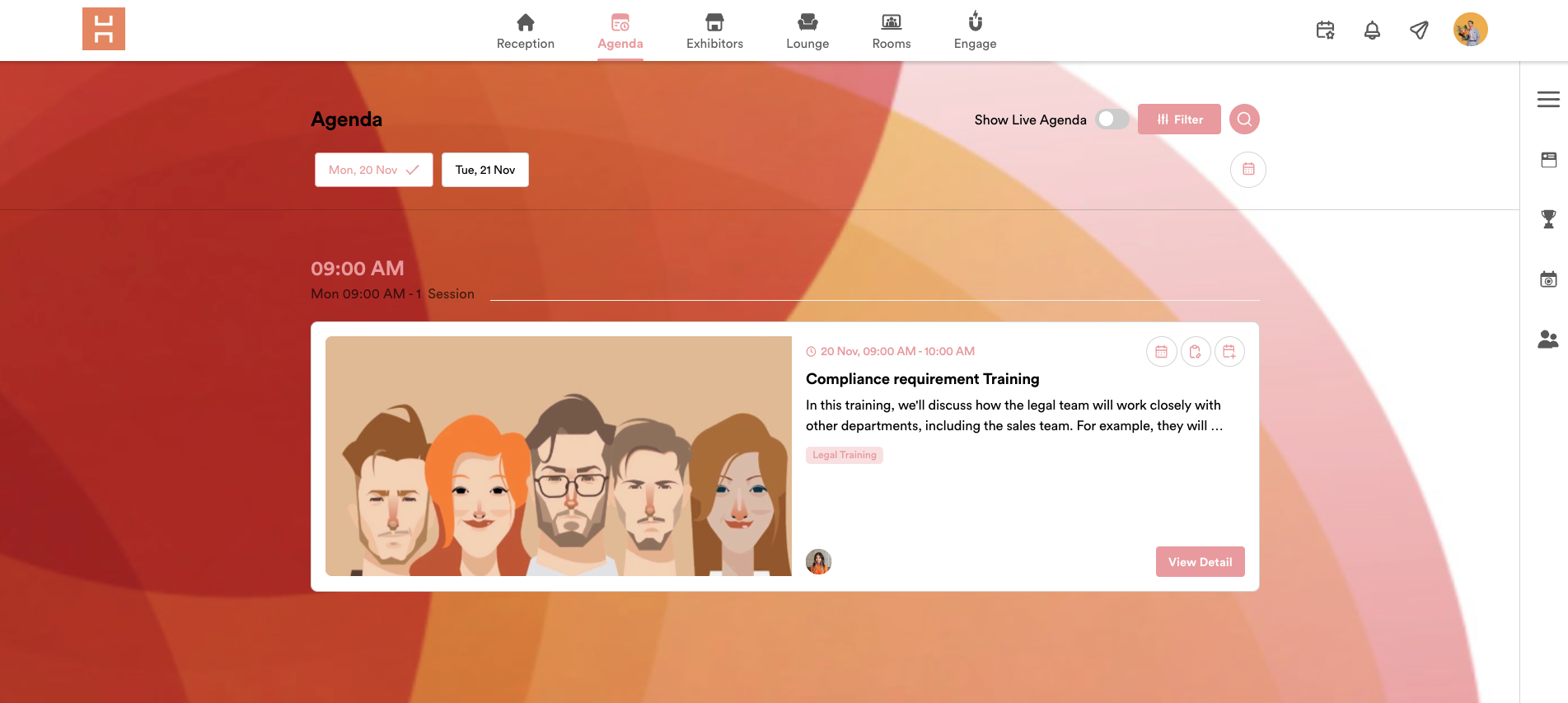The width and height of the screenshot is (1568, 703).
Task: Open my schedule calendar-star icon in header
Action: 1325,30
